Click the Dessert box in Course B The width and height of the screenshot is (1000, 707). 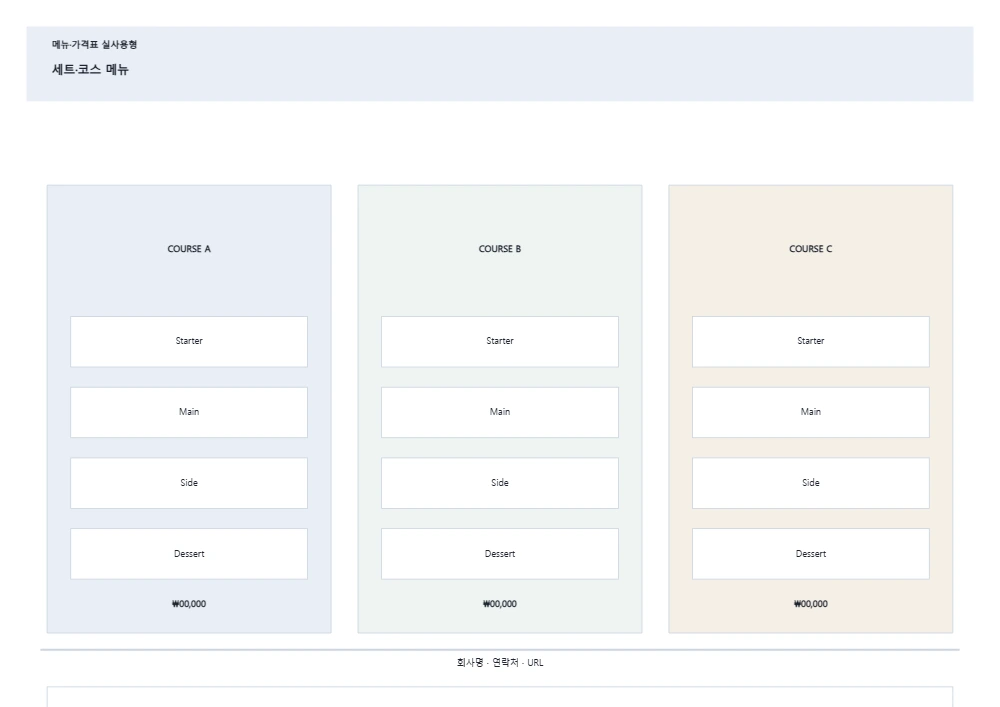tap(500, 554)
